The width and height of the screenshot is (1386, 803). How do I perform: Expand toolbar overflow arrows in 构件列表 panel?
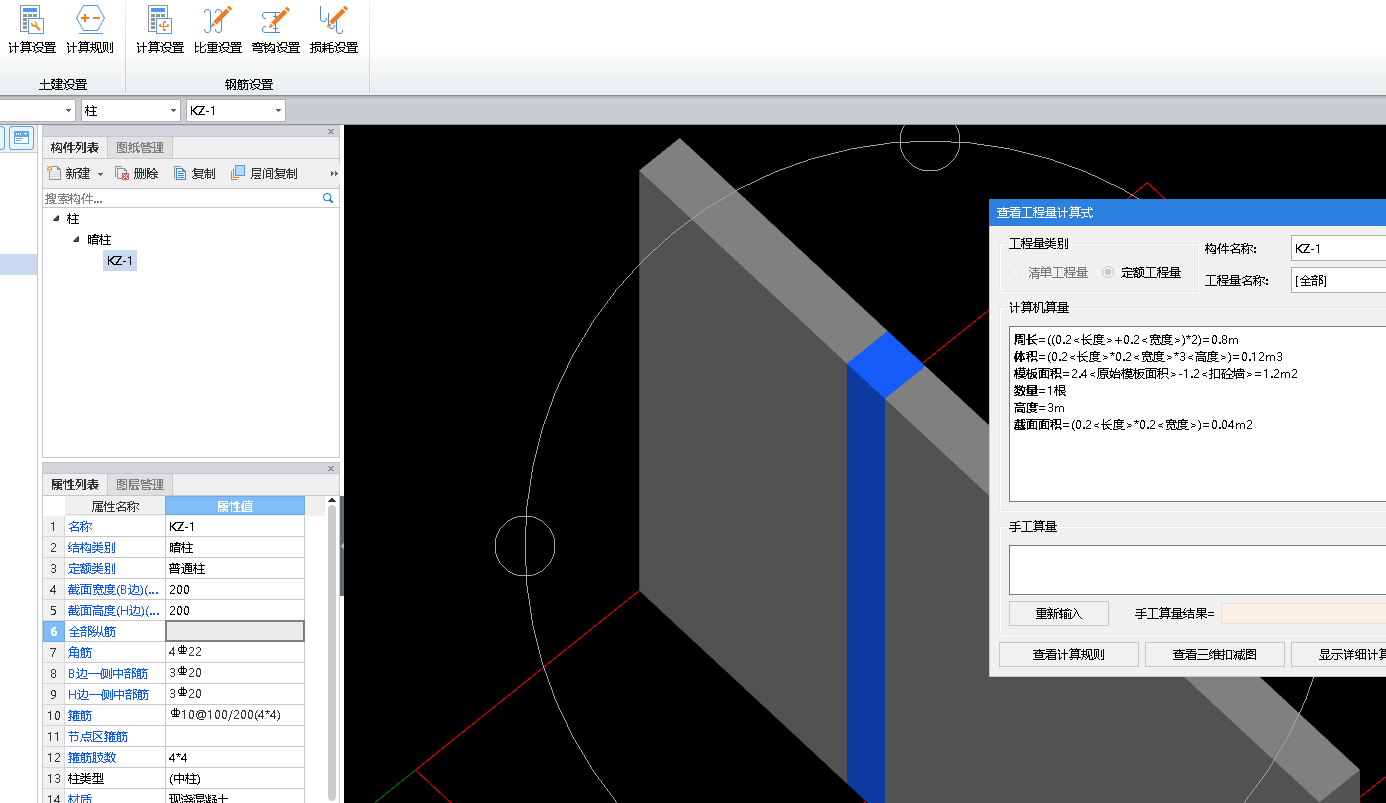(334, 173)
